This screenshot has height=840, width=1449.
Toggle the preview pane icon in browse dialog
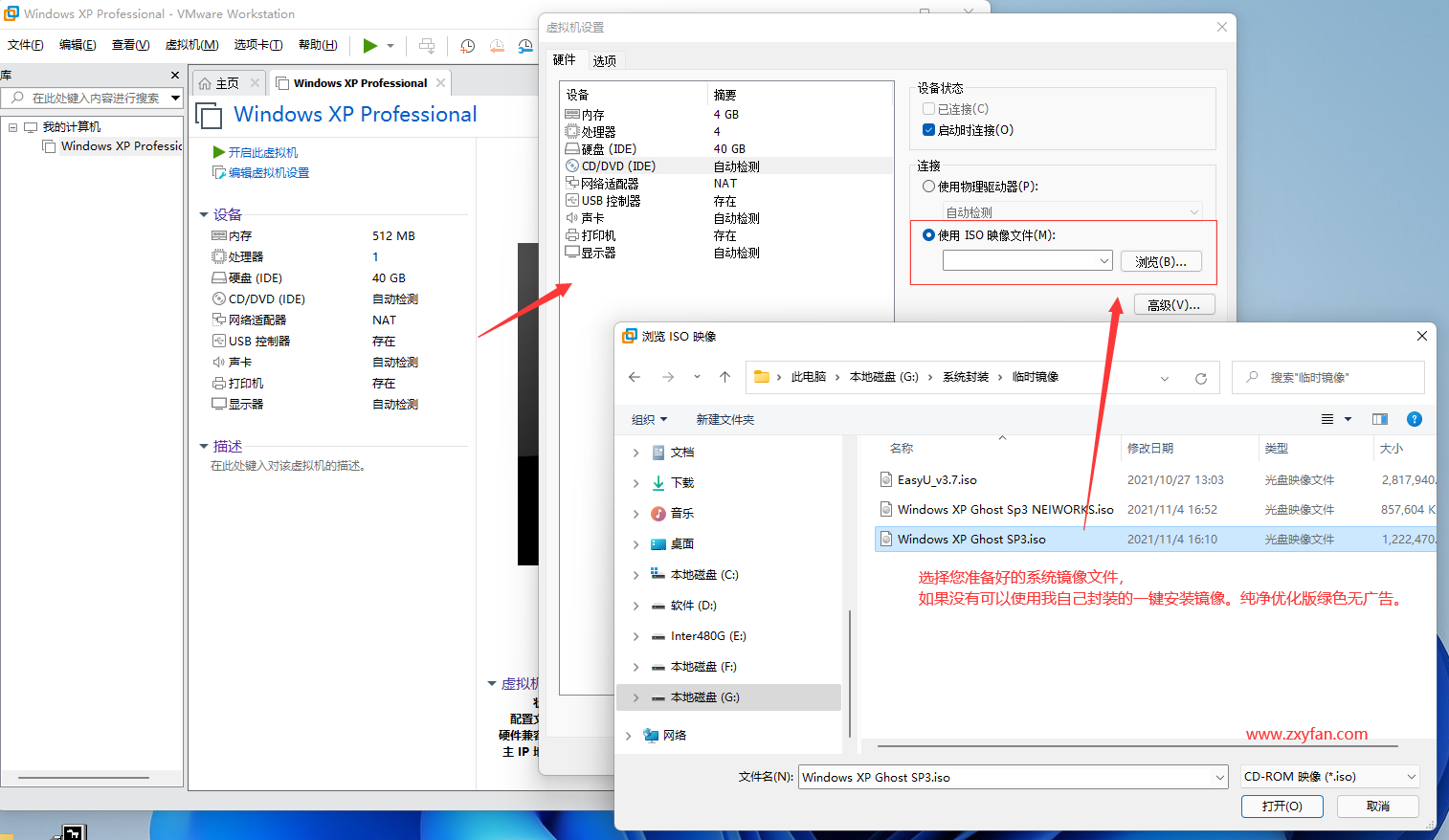tap(1379, 418)
